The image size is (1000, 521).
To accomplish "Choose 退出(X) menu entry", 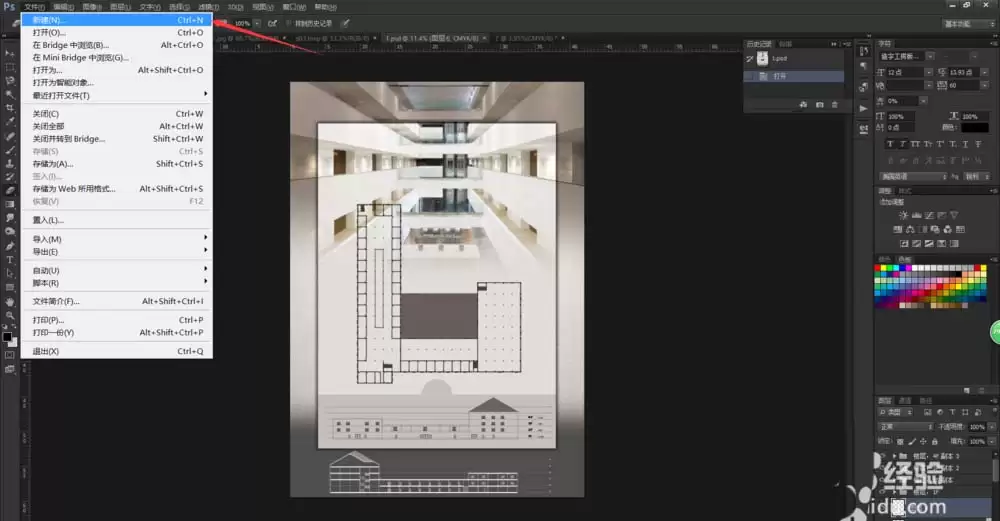I will pyautogui.click(x=119, y=351).
